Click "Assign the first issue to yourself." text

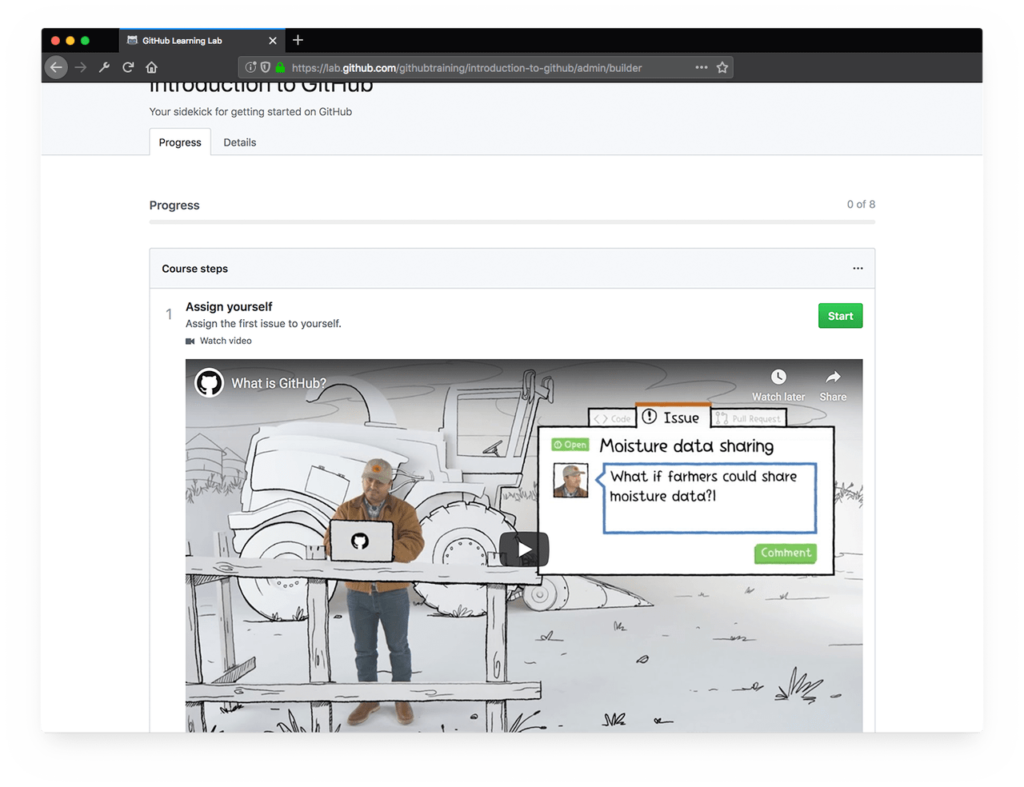pyautogui.click(x=263, y=323)
